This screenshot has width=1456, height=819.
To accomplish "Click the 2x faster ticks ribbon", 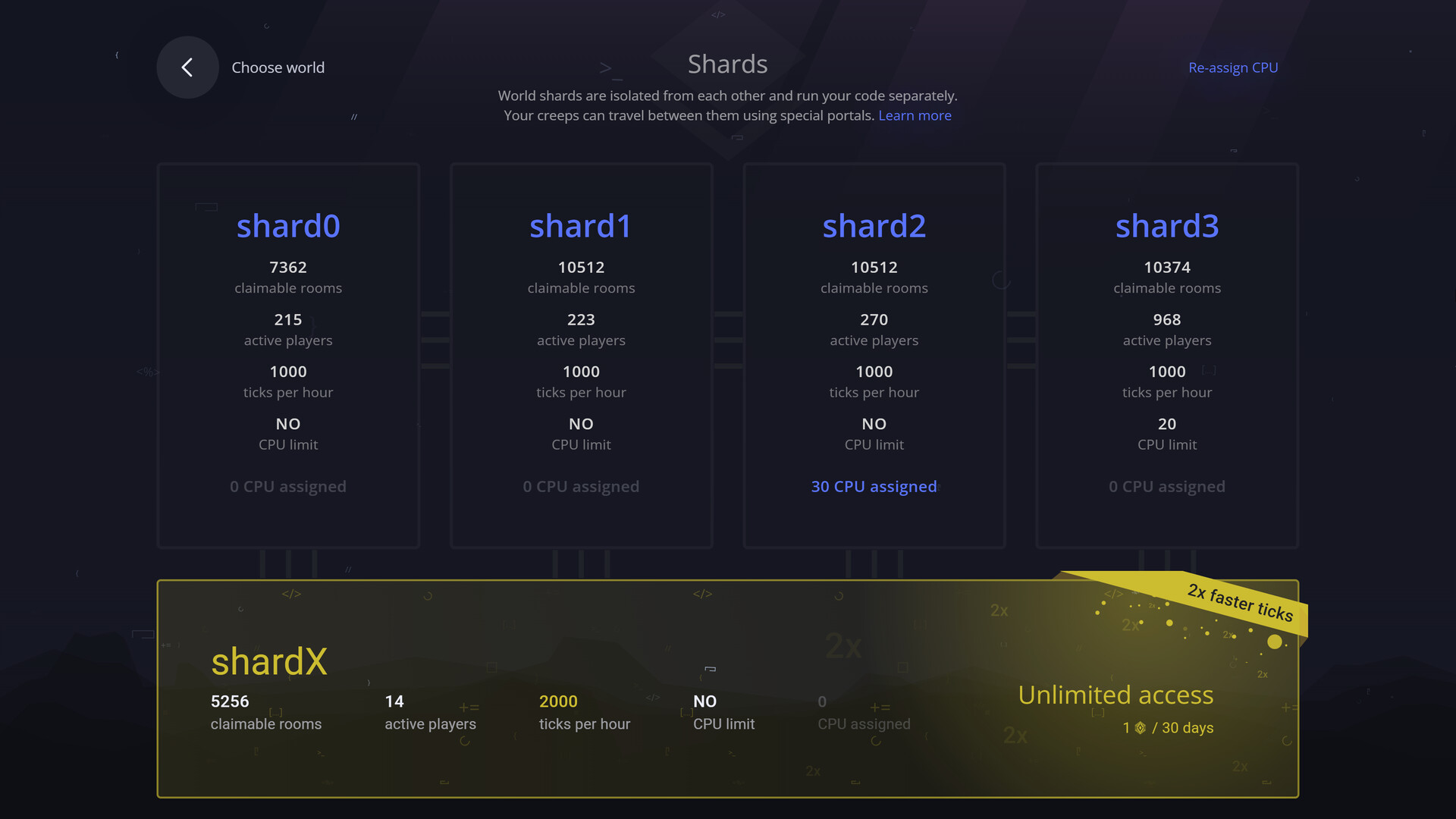I will [1241, 604].
